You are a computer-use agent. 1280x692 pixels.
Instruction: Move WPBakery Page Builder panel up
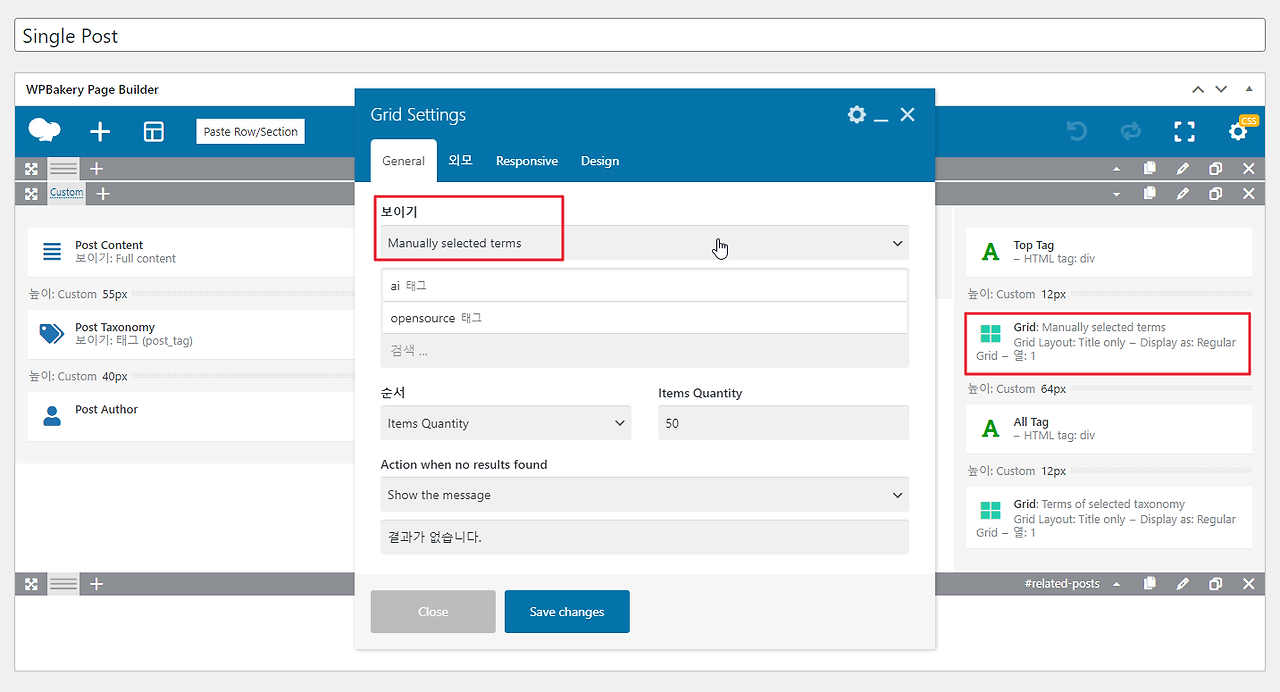1198,89
